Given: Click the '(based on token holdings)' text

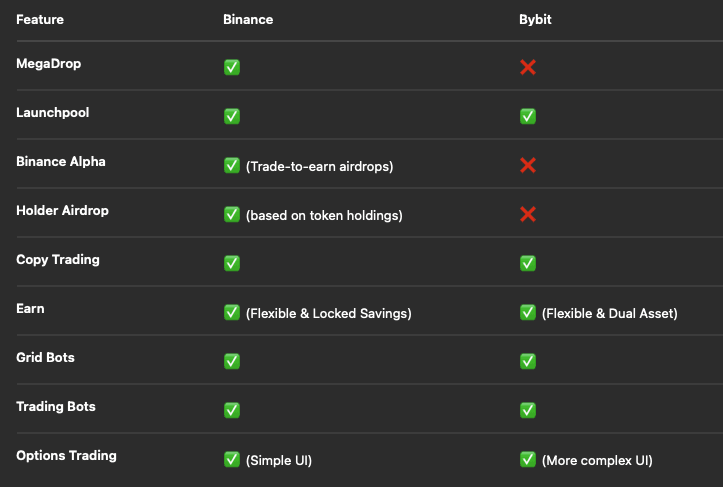Looking at the screenshot, I should tap(324, 215).
